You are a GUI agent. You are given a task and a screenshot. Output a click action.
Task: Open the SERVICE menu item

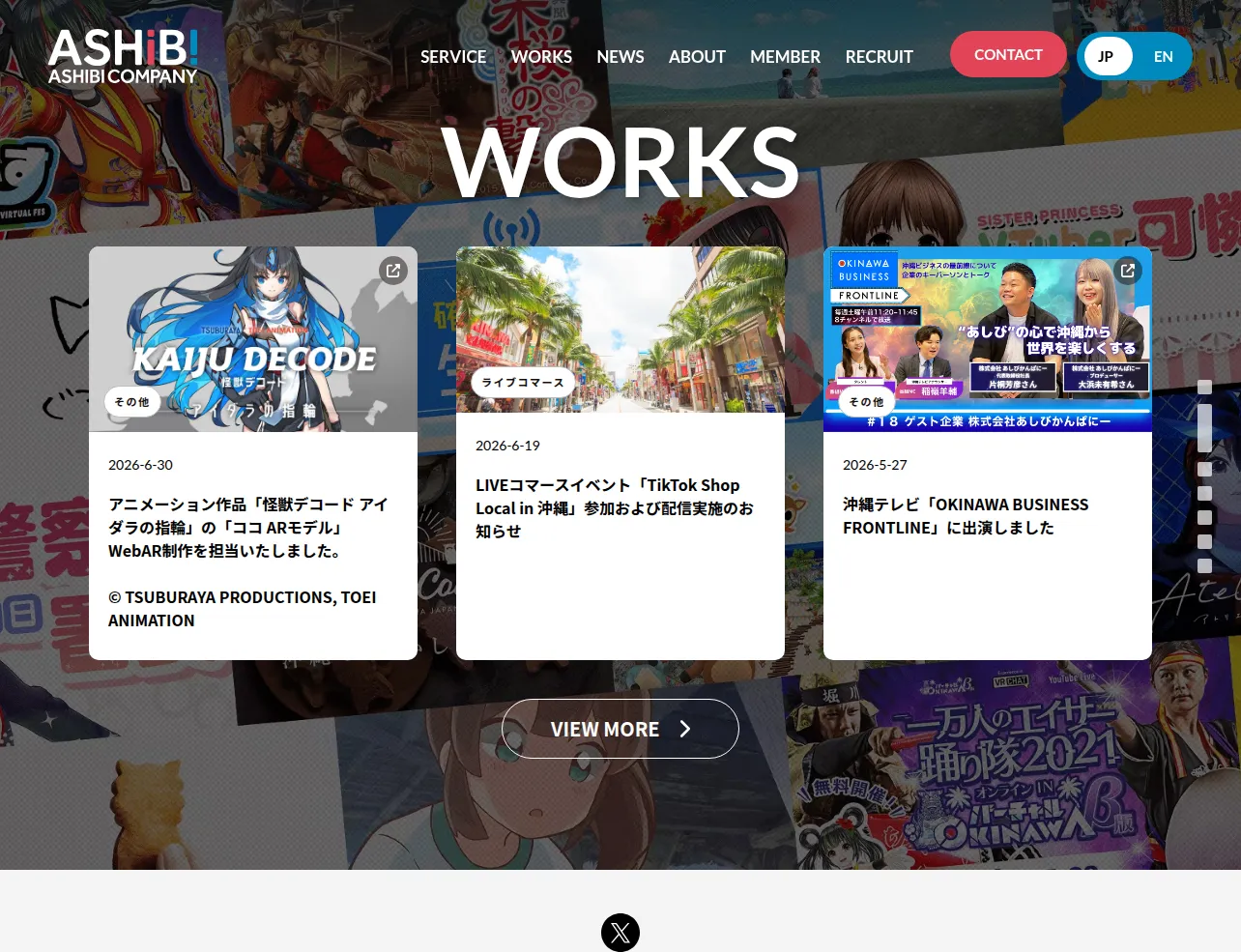click(453, 57)
